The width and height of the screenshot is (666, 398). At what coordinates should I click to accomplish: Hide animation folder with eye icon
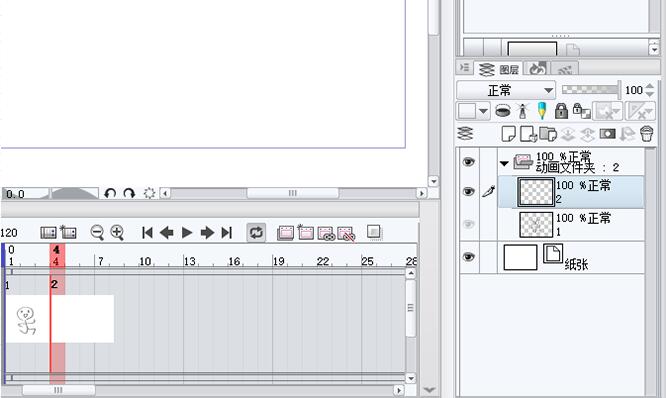(468, 161)
